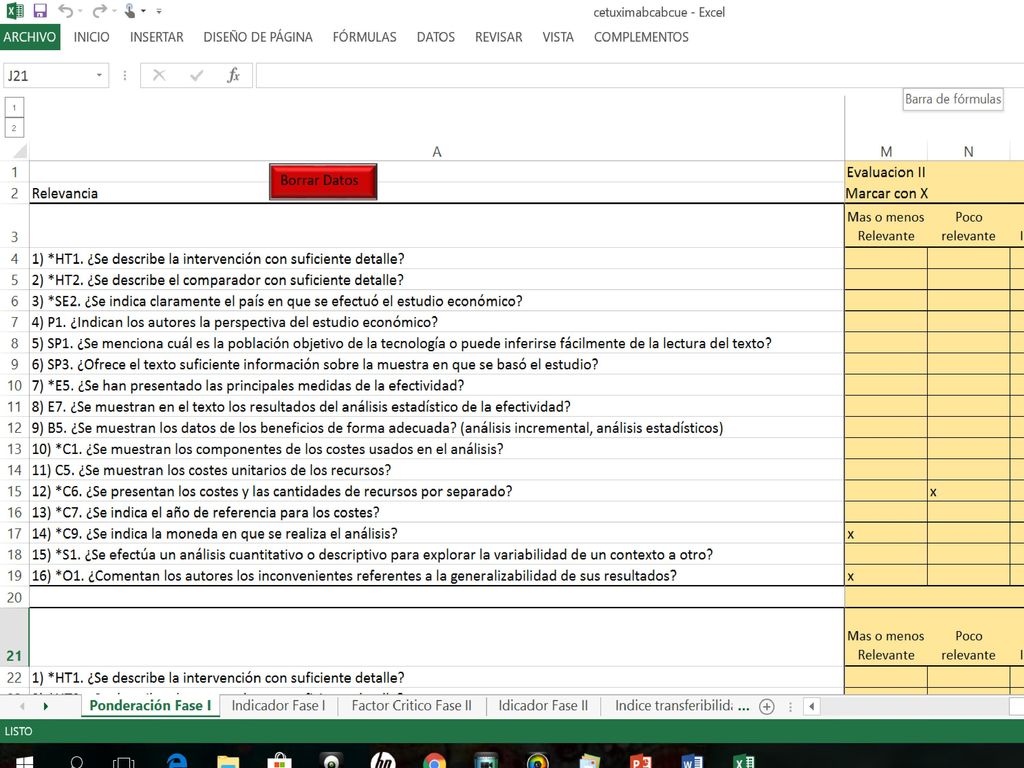Click the horizontal scrollbar left arrow
Viewport: 1024px width, 768px height.
812,706
